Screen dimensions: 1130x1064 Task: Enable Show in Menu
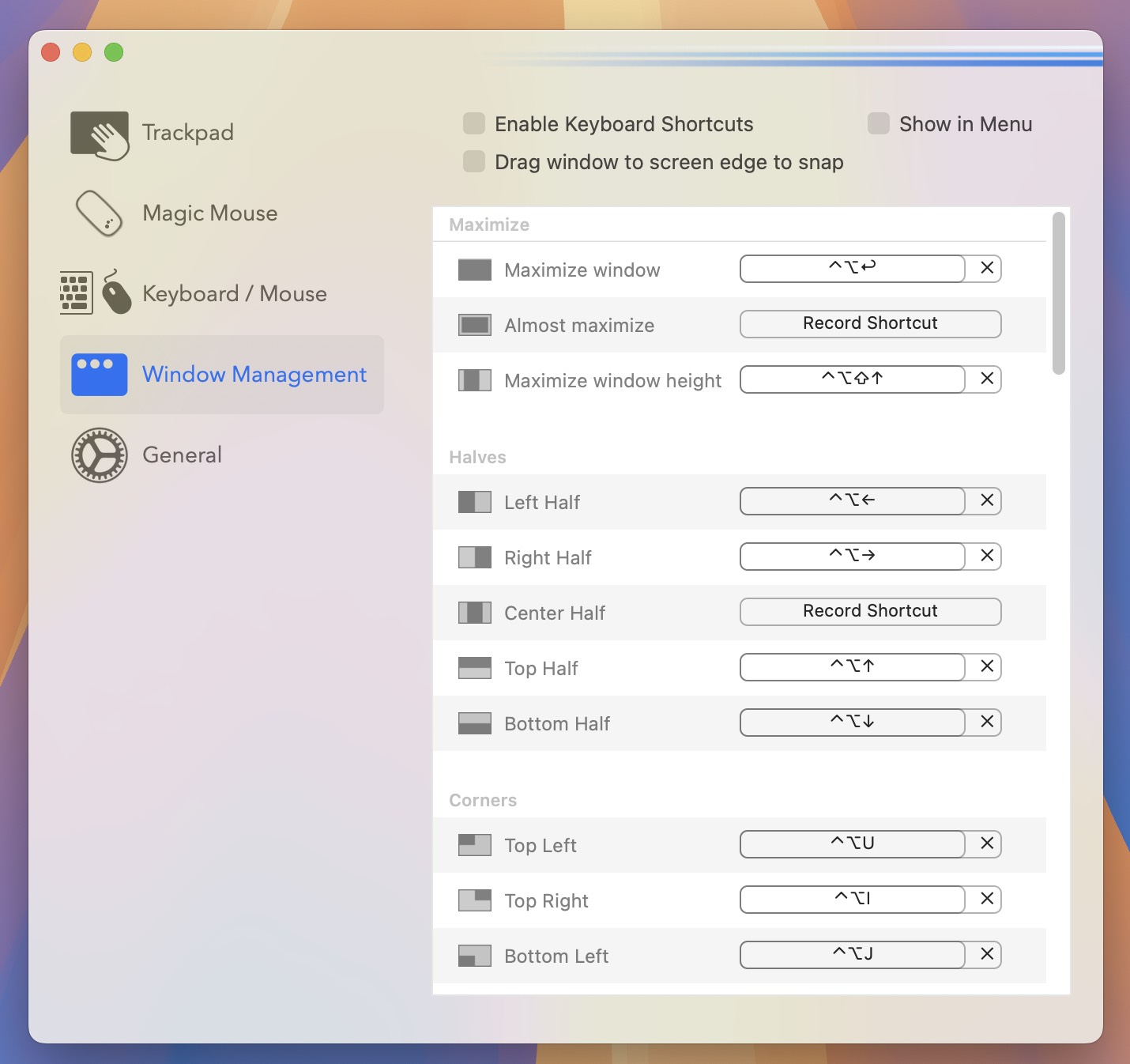click(878, 123)
